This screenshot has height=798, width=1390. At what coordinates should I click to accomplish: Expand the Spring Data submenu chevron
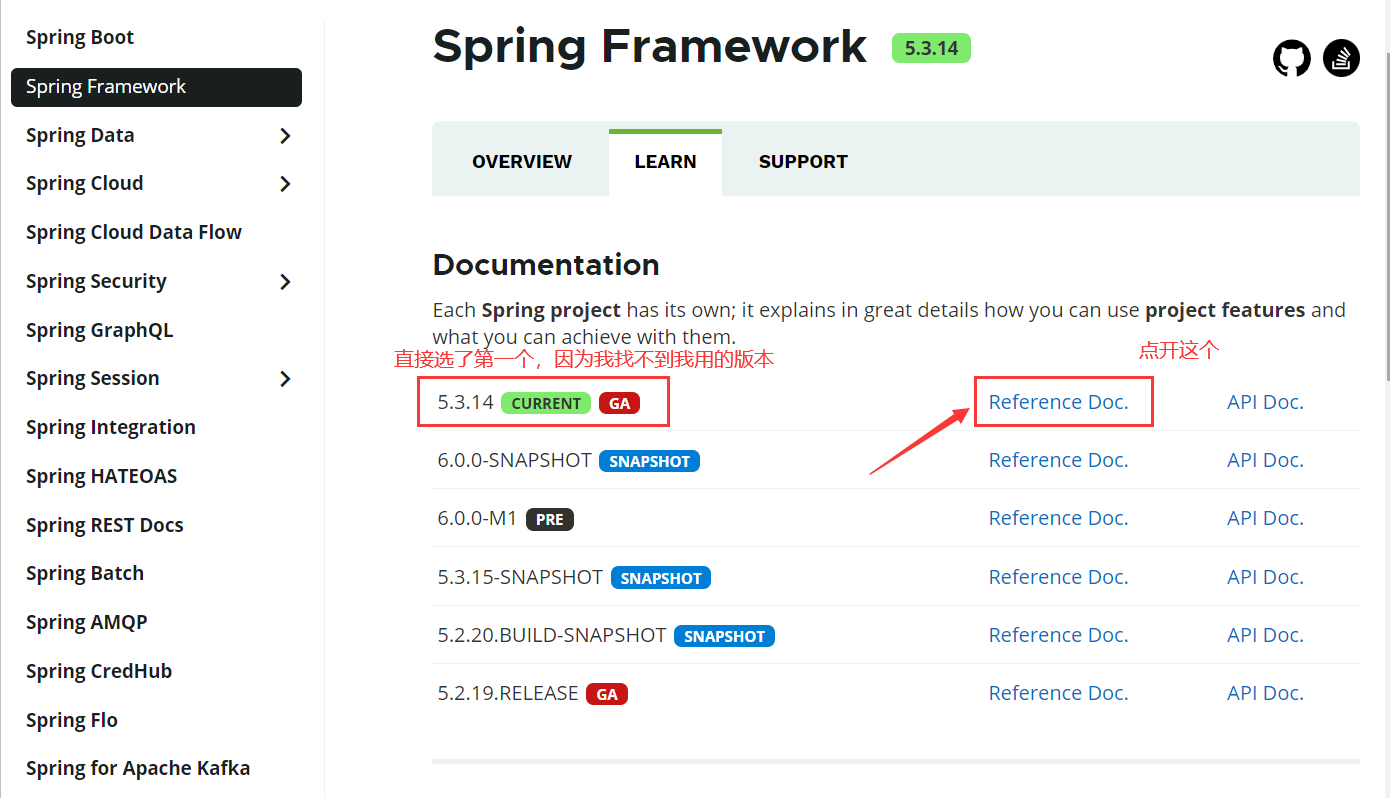285,136
